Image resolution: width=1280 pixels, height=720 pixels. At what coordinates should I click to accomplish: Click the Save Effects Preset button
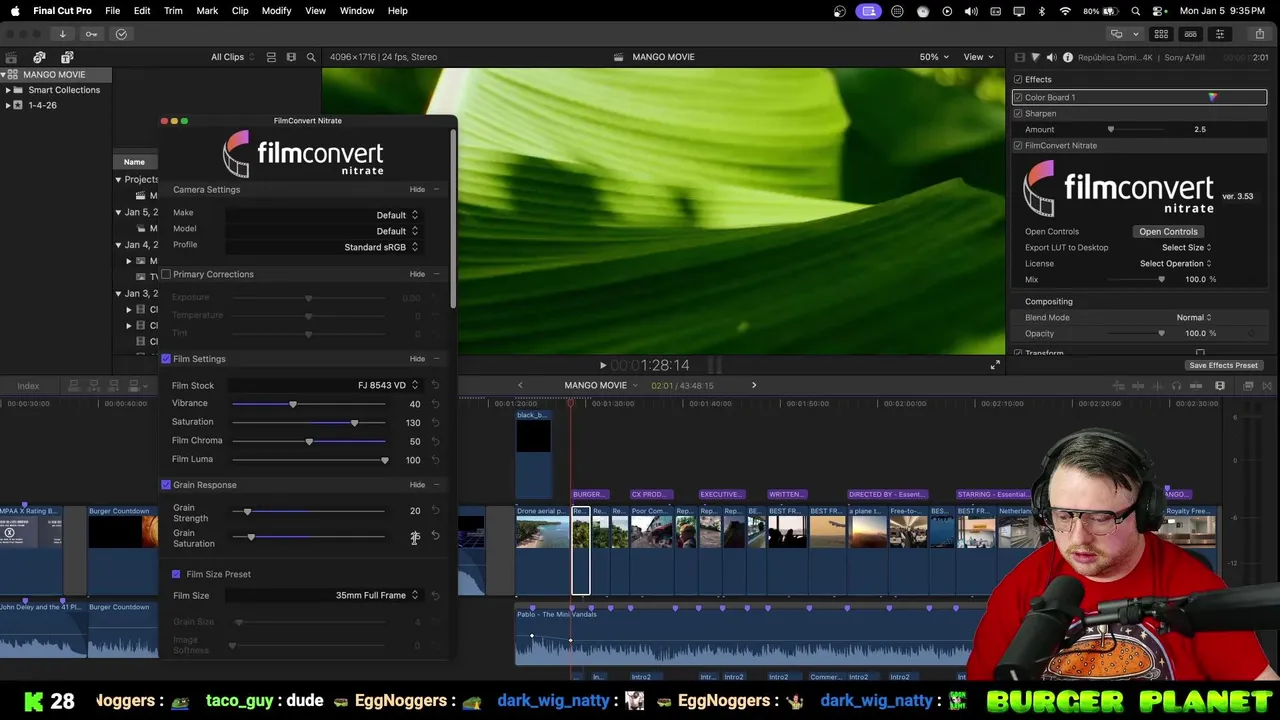1223,365
